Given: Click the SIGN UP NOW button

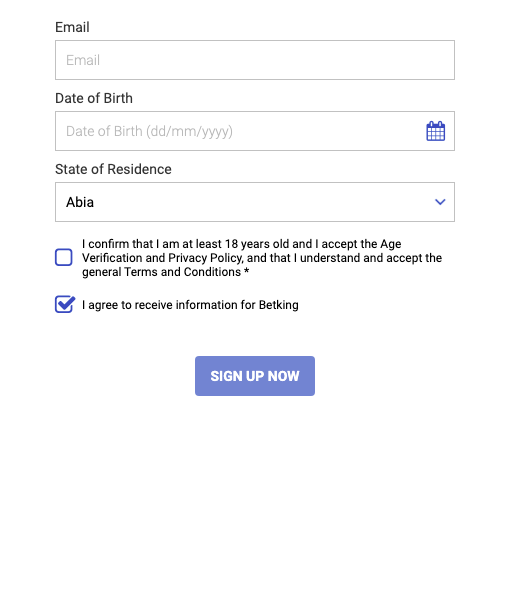Looking at the screenshot, I should click(255, 376).
